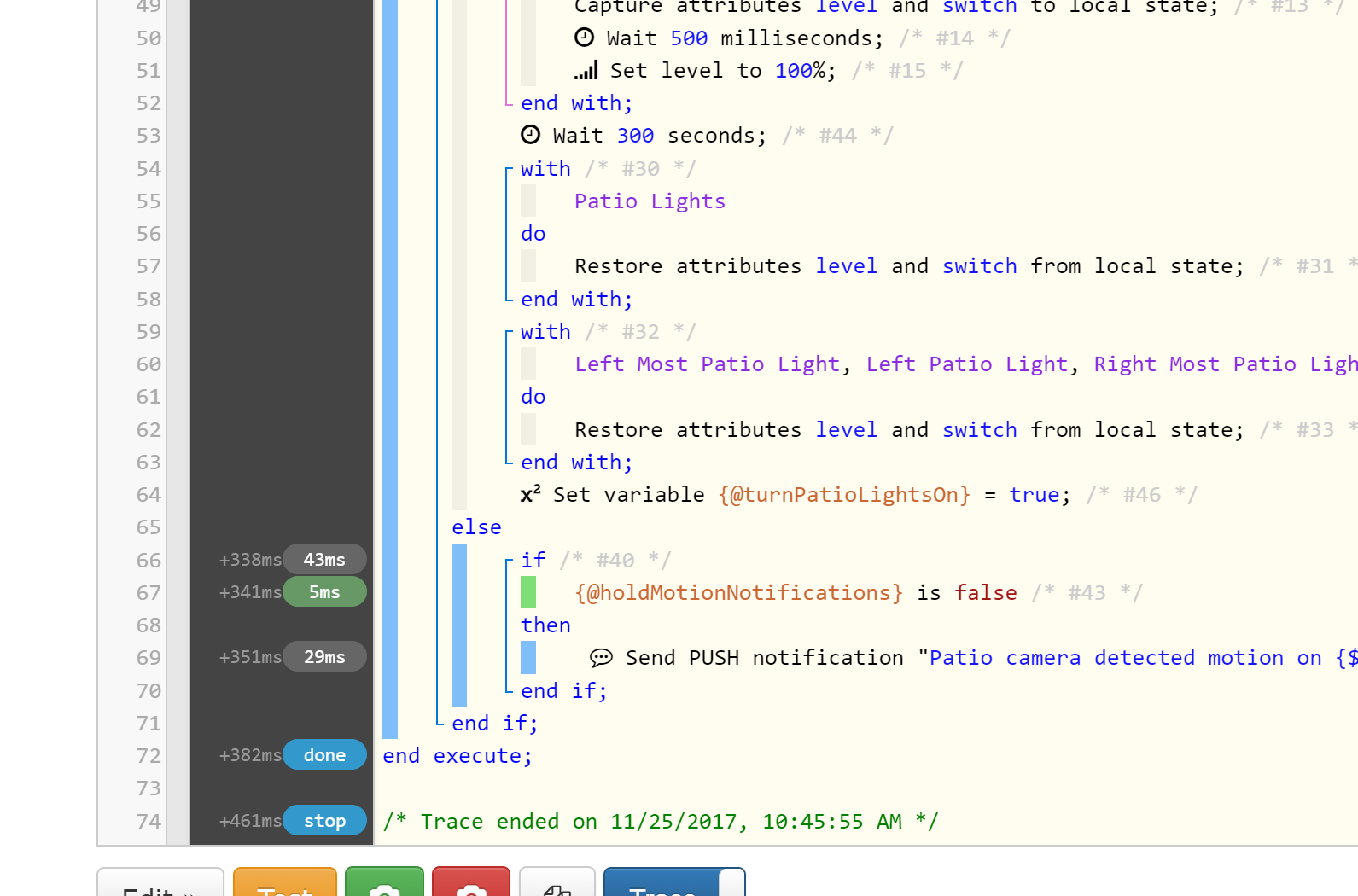Click the 100% level value

coord(800,71)
